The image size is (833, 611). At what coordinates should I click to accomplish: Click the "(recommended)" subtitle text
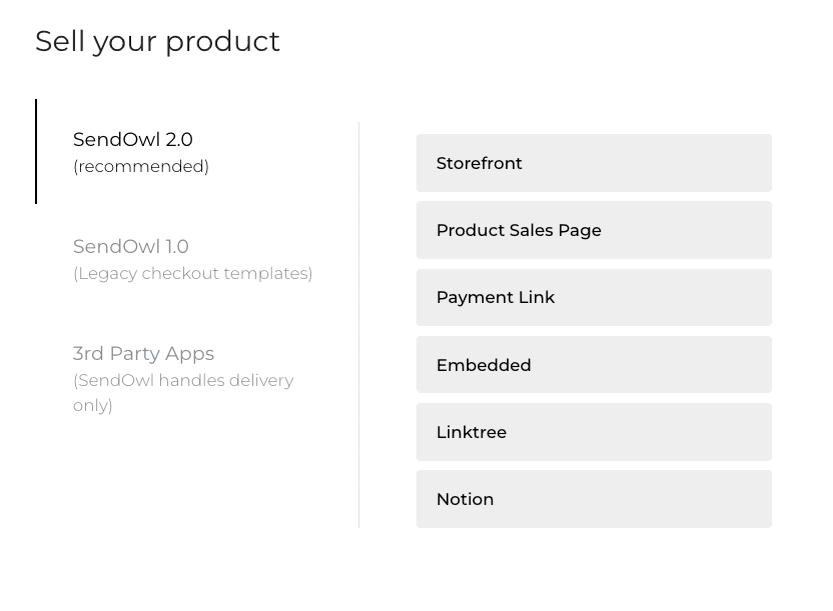[x=141, y=167]
